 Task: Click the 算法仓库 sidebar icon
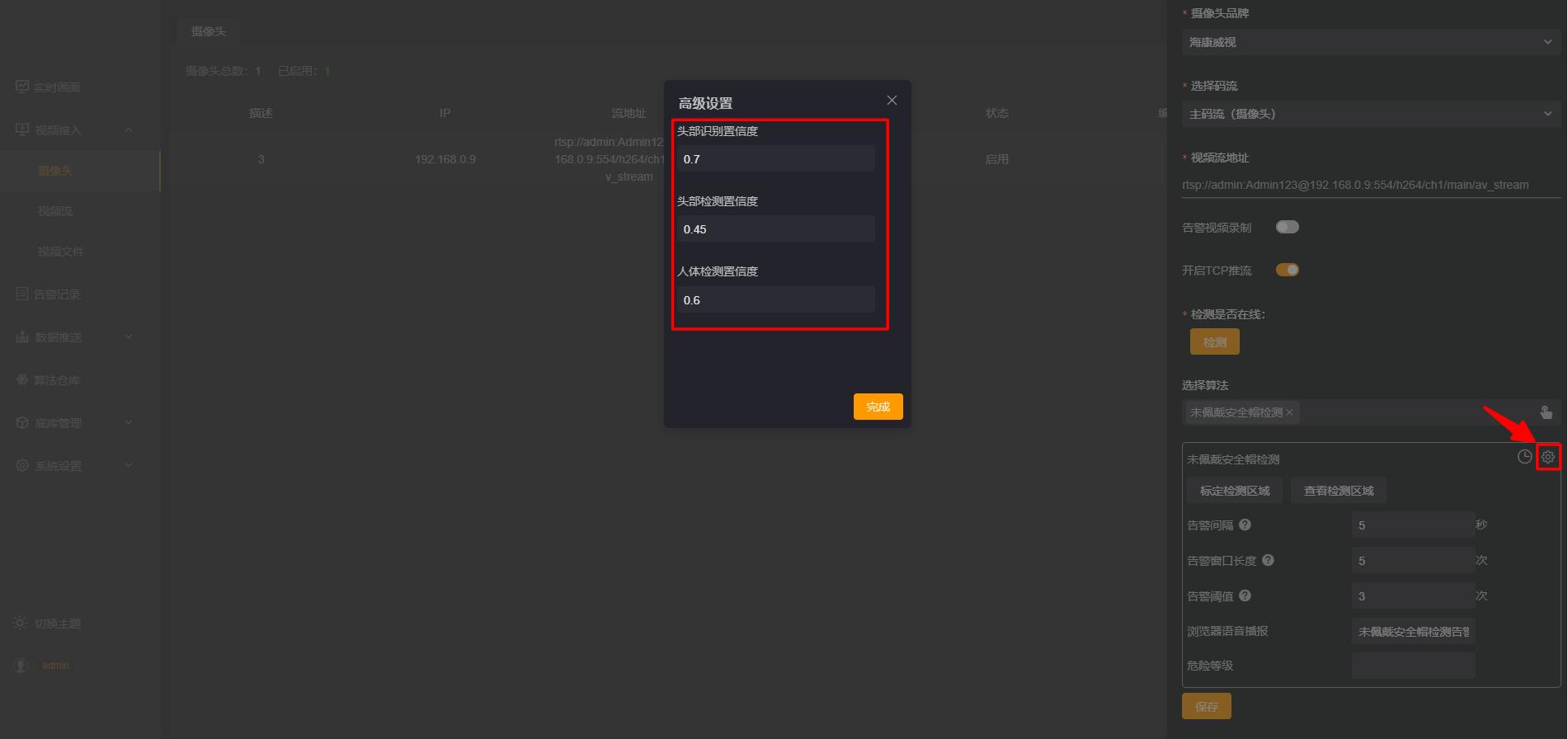click(x=22, y=379)
